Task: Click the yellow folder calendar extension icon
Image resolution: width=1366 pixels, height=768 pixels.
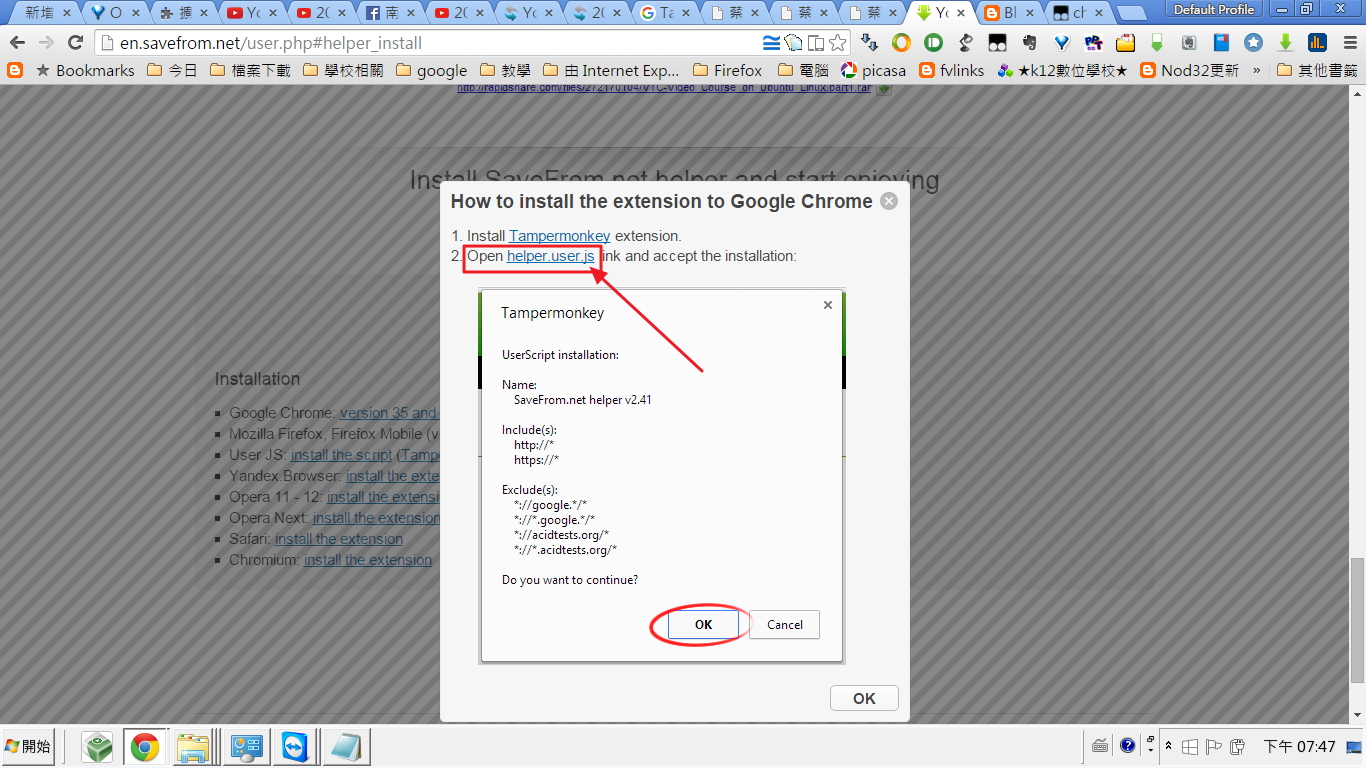Action: coord(1125,43)
